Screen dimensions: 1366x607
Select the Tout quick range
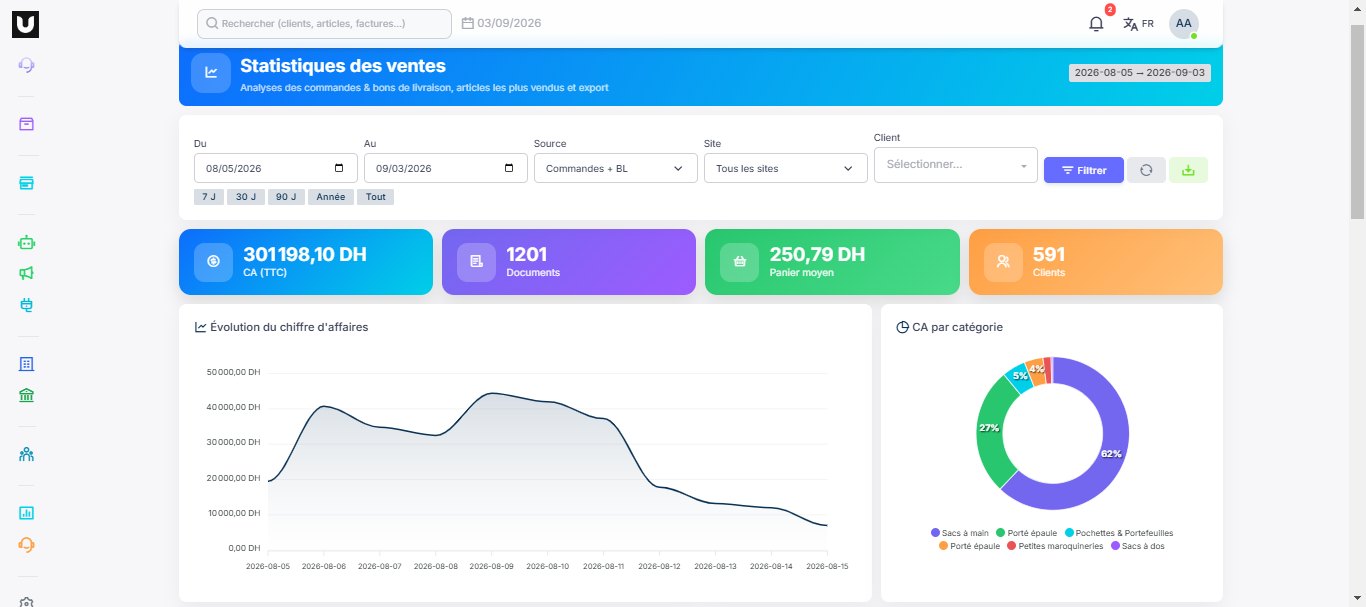376,197
